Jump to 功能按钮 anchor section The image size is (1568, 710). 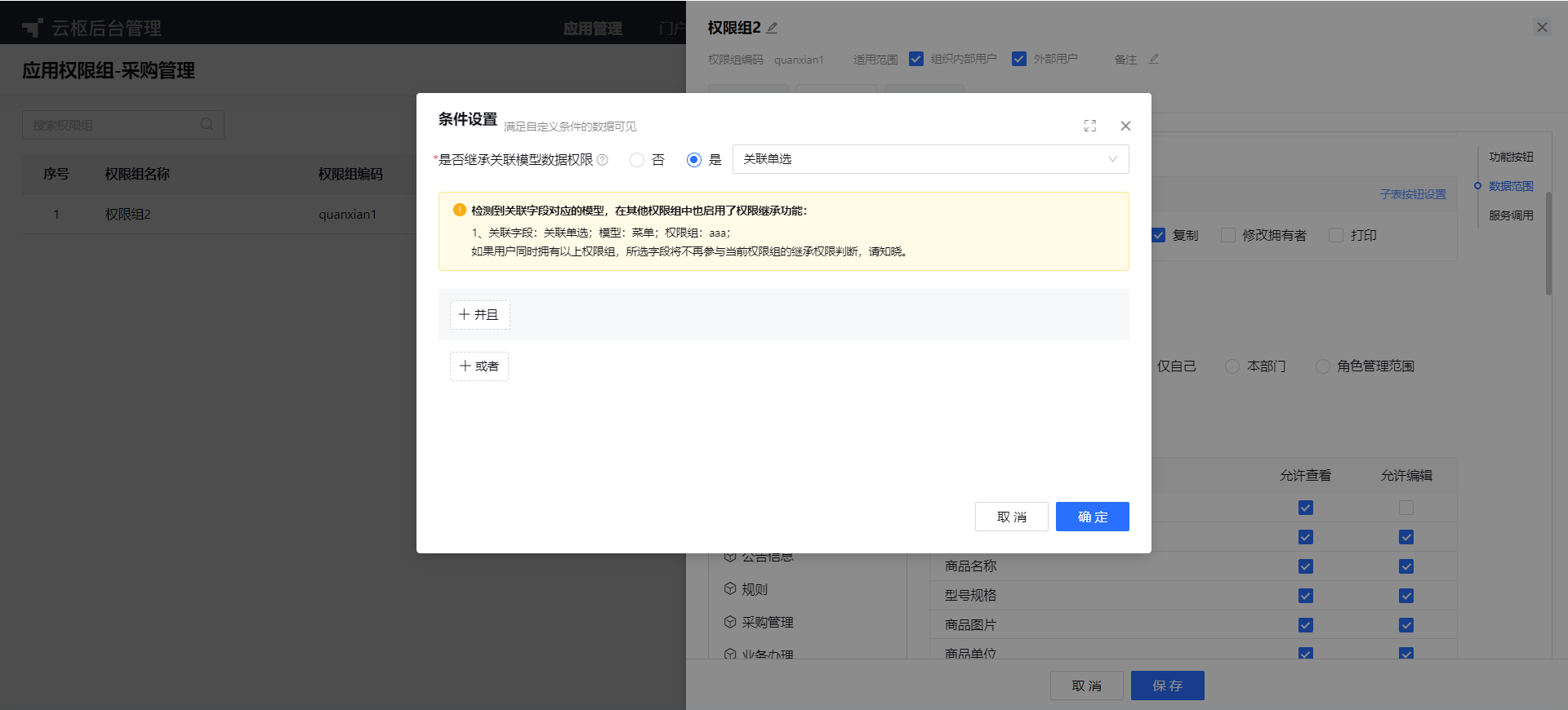tap(1511, 157)
